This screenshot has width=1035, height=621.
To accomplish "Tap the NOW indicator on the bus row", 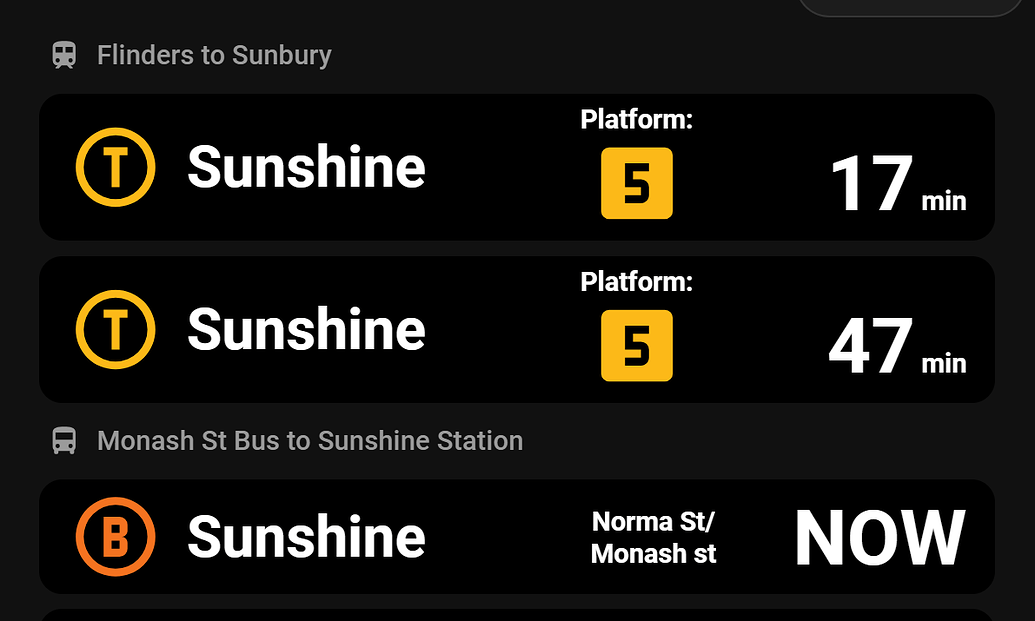I will coord(879,537).
